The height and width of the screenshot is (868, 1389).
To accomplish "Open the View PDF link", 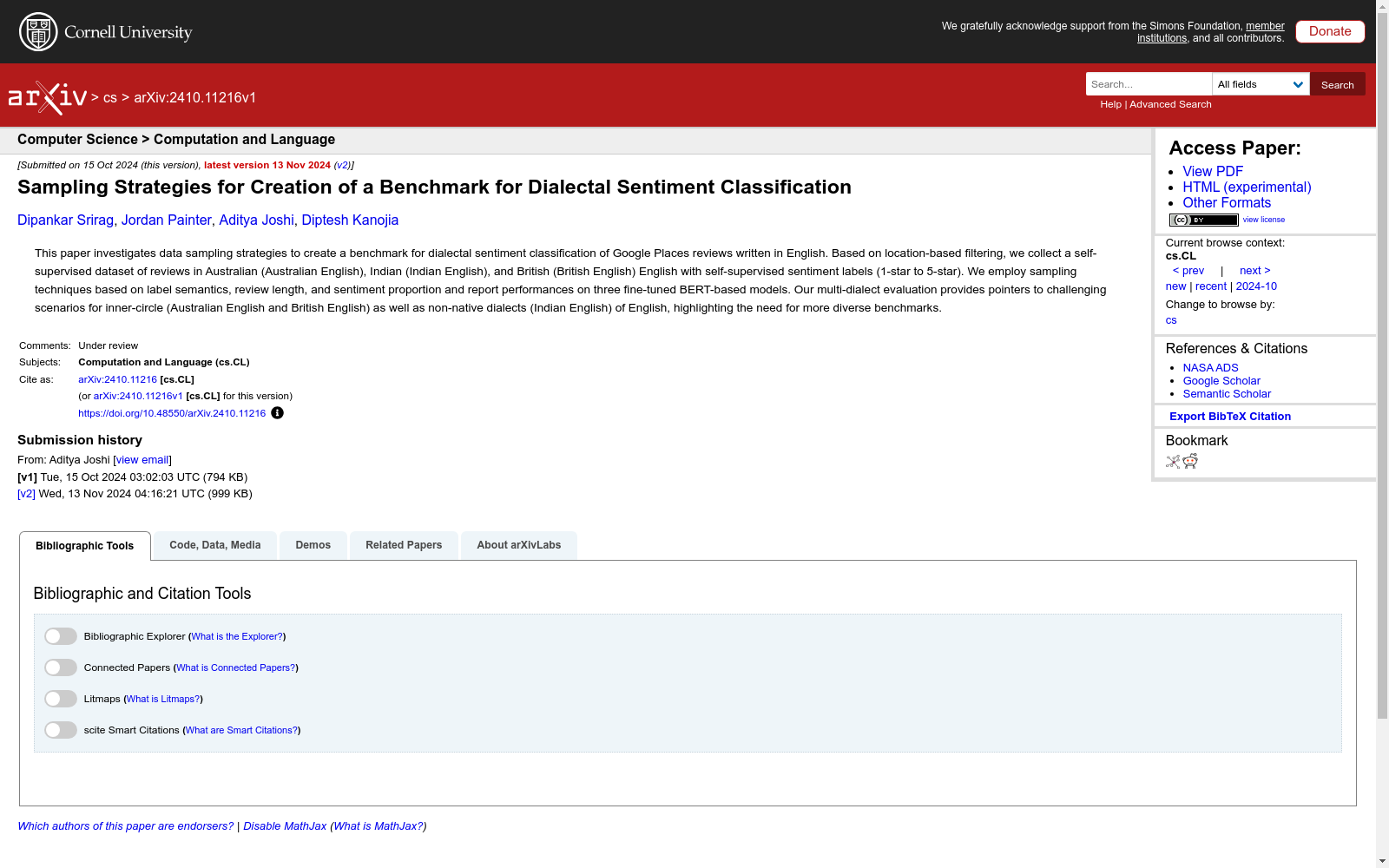I will (x=1213, y=172).
